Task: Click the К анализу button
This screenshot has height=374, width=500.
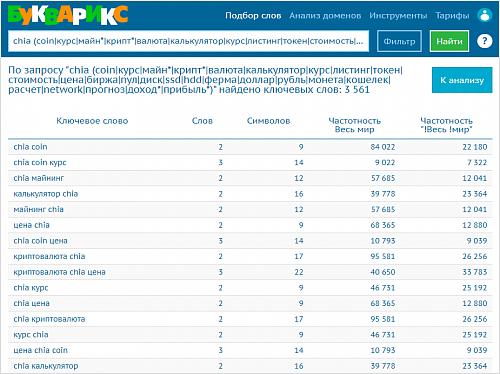Action: (462, 80)
